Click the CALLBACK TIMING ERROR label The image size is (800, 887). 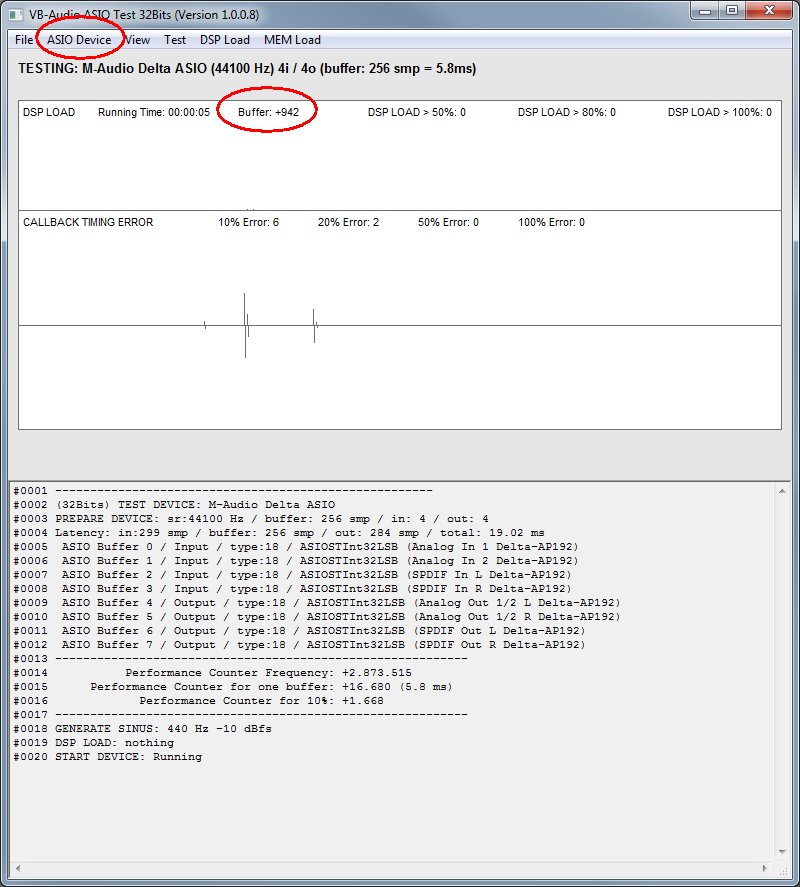(x=88, y=222)
